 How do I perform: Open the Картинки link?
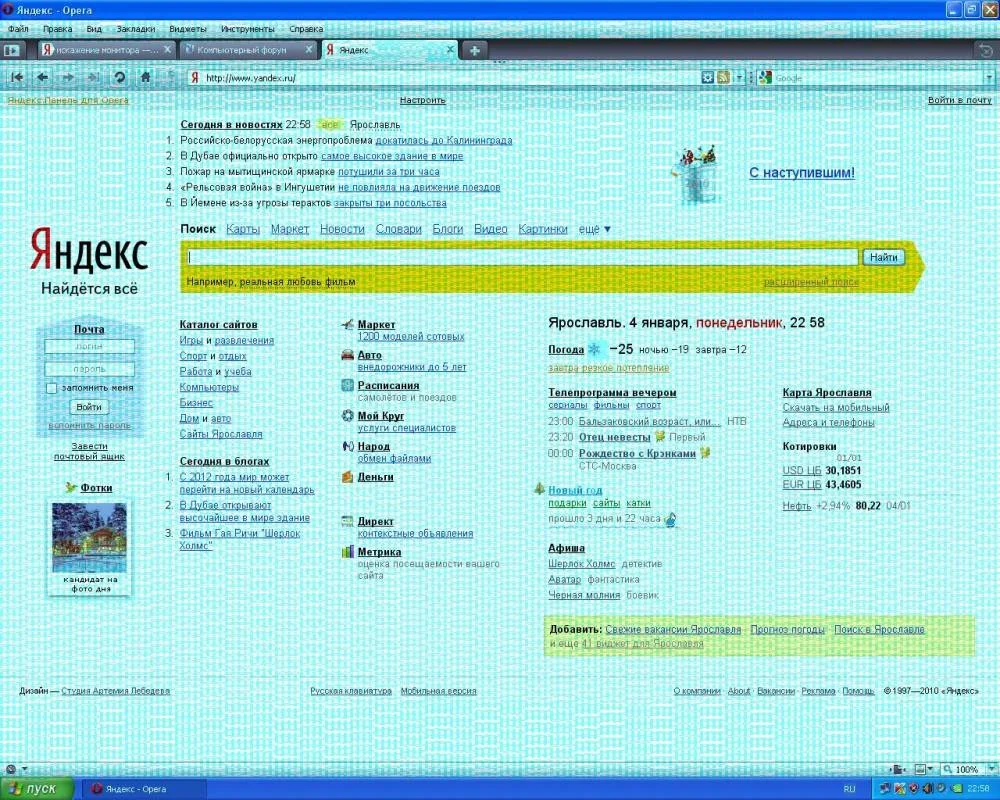click(543, 229)
